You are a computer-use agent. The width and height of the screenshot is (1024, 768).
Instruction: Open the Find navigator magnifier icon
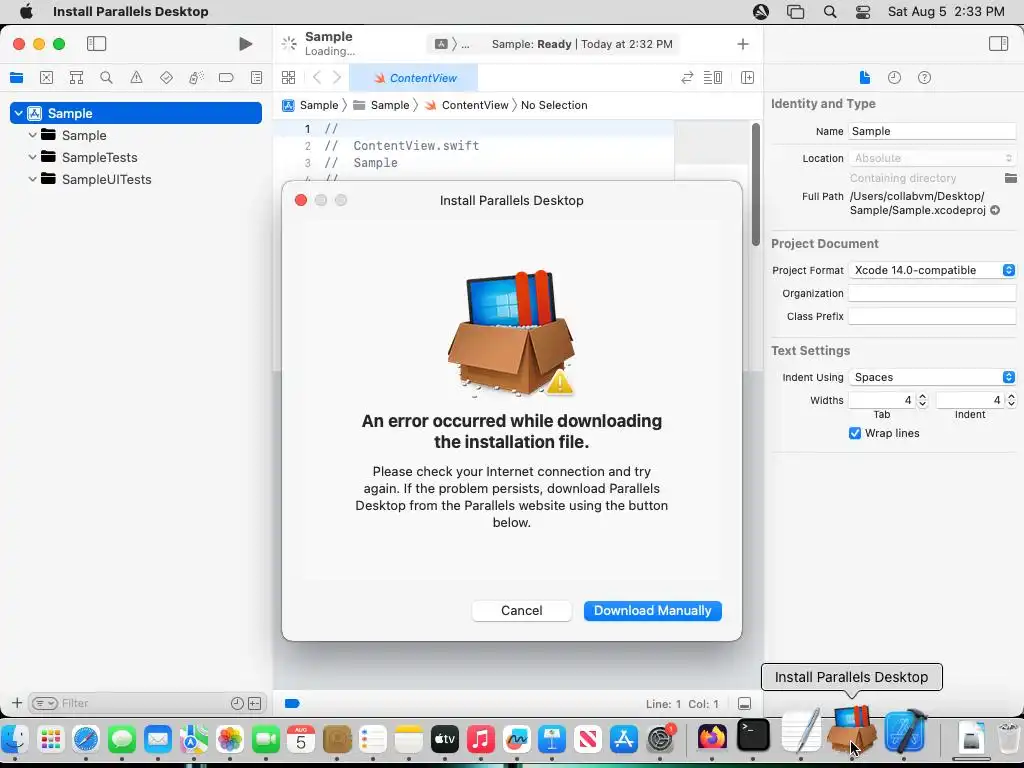(106, 78)
